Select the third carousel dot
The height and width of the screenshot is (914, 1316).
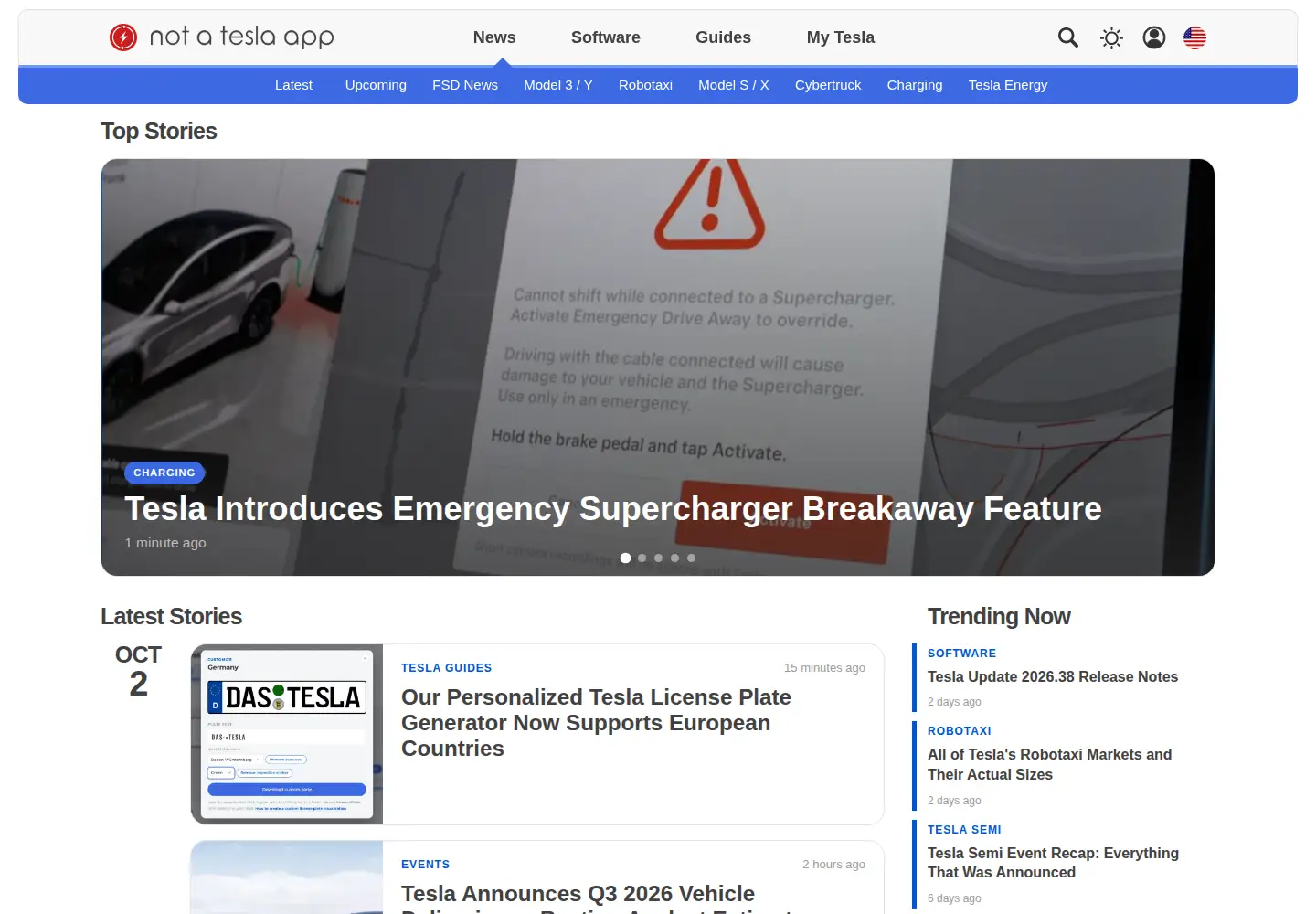(658, 558)
